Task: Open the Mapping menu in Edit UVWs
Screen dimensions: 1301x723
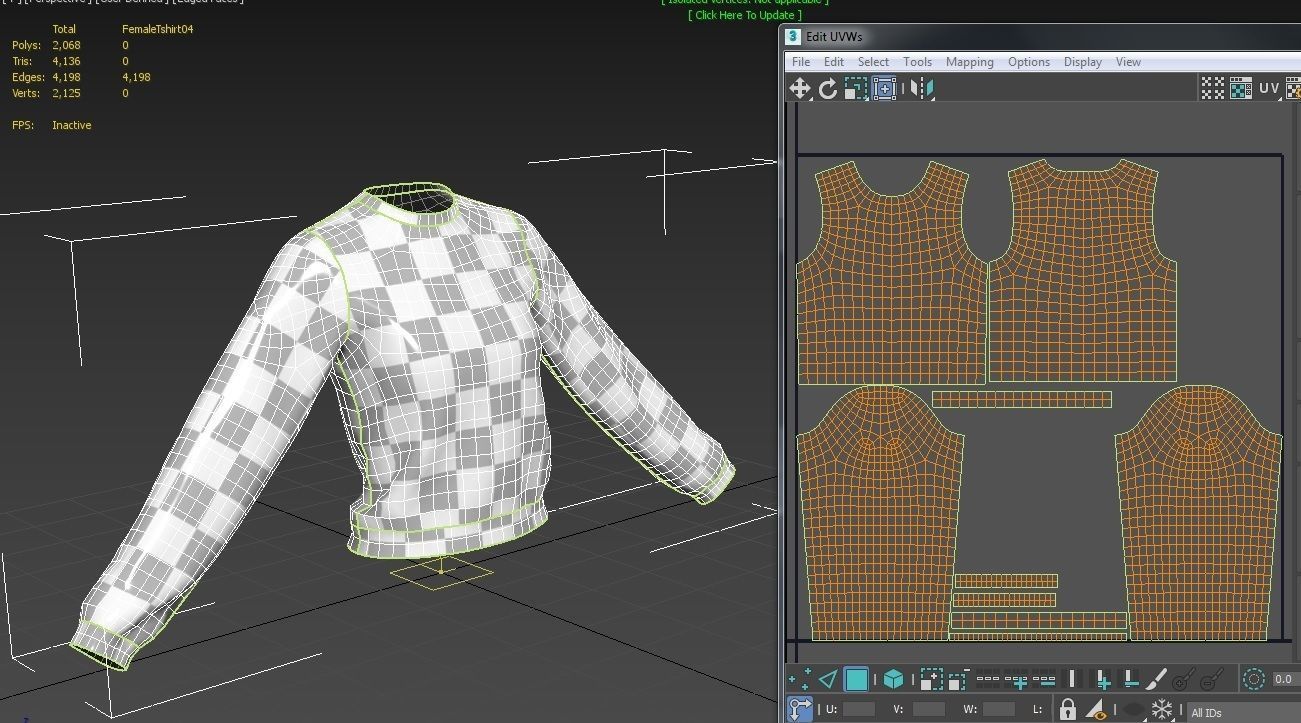Action: point(970,62)
